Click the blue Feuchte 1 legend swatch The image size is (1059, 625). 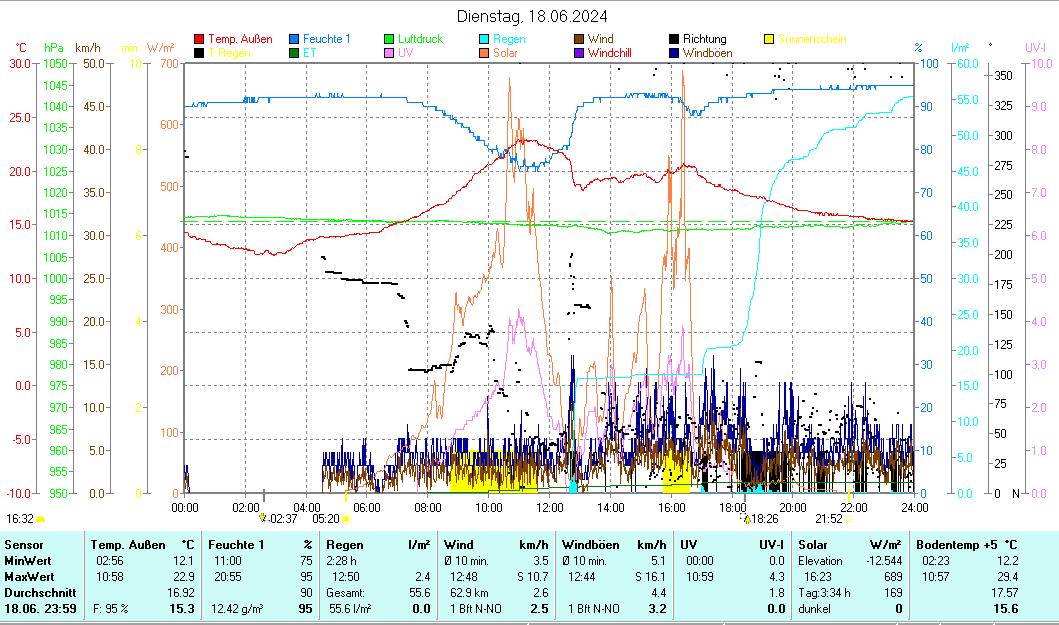coord(294,39)
